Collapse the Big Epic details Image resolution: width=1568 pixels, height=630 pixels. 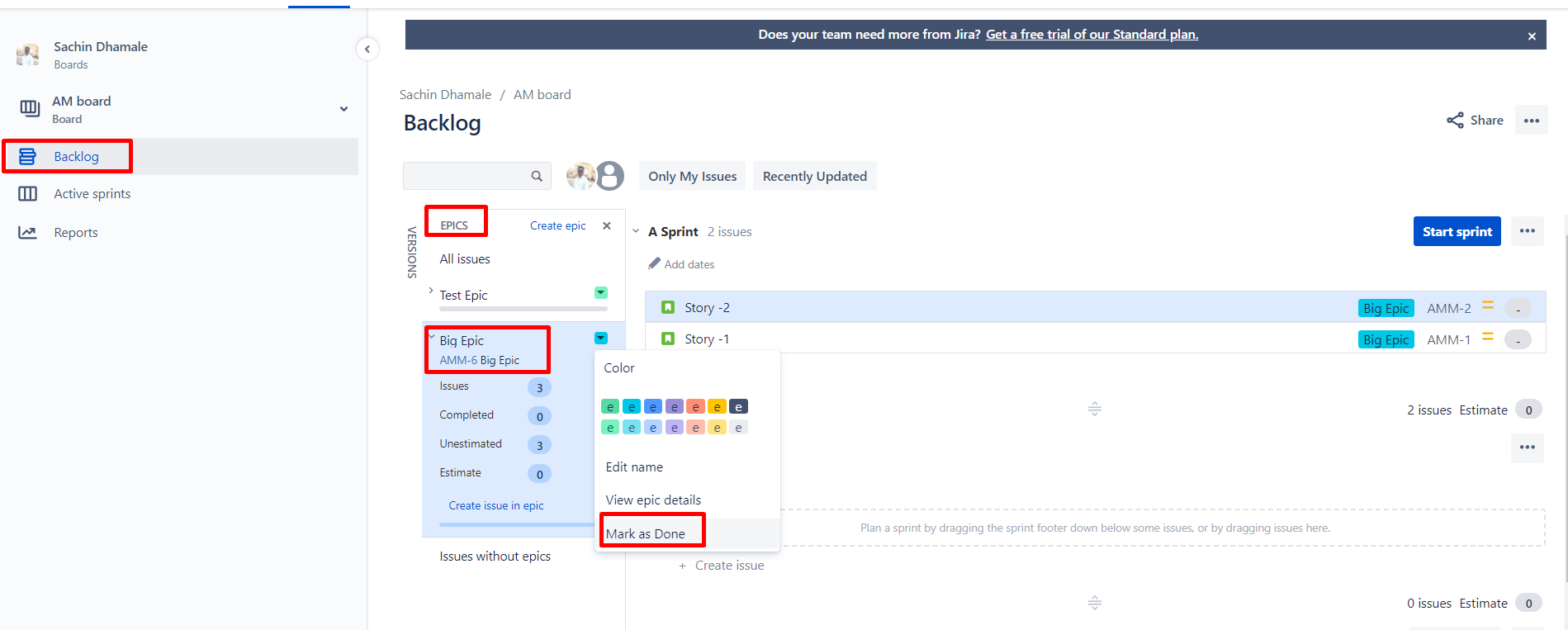(431, 335)
